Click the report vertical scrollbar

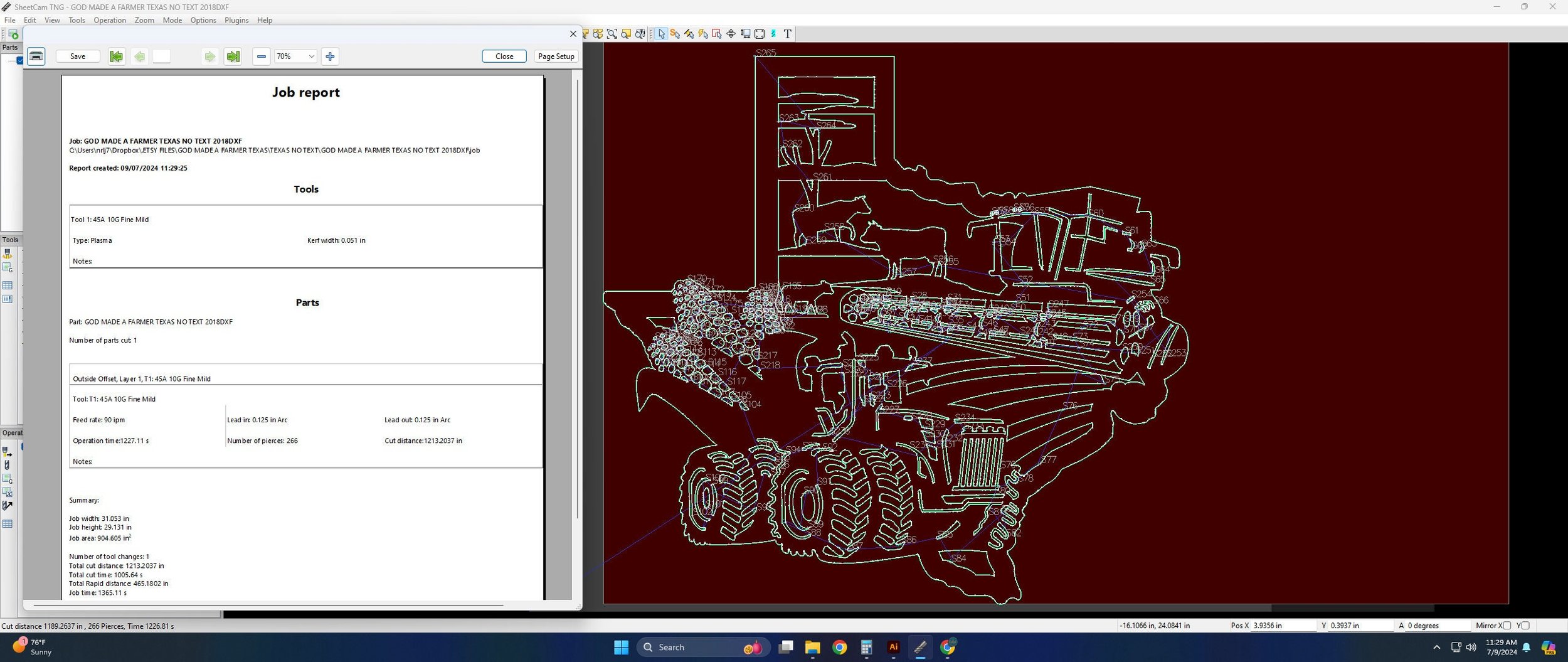(x=577, y=299)
